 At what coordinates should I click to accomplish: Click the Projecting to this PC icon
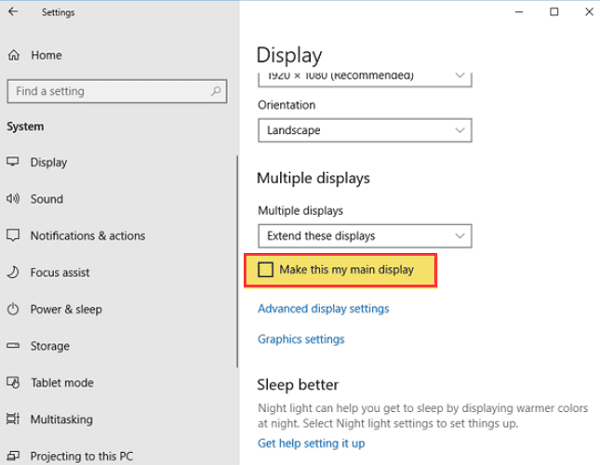coord(13,455)
